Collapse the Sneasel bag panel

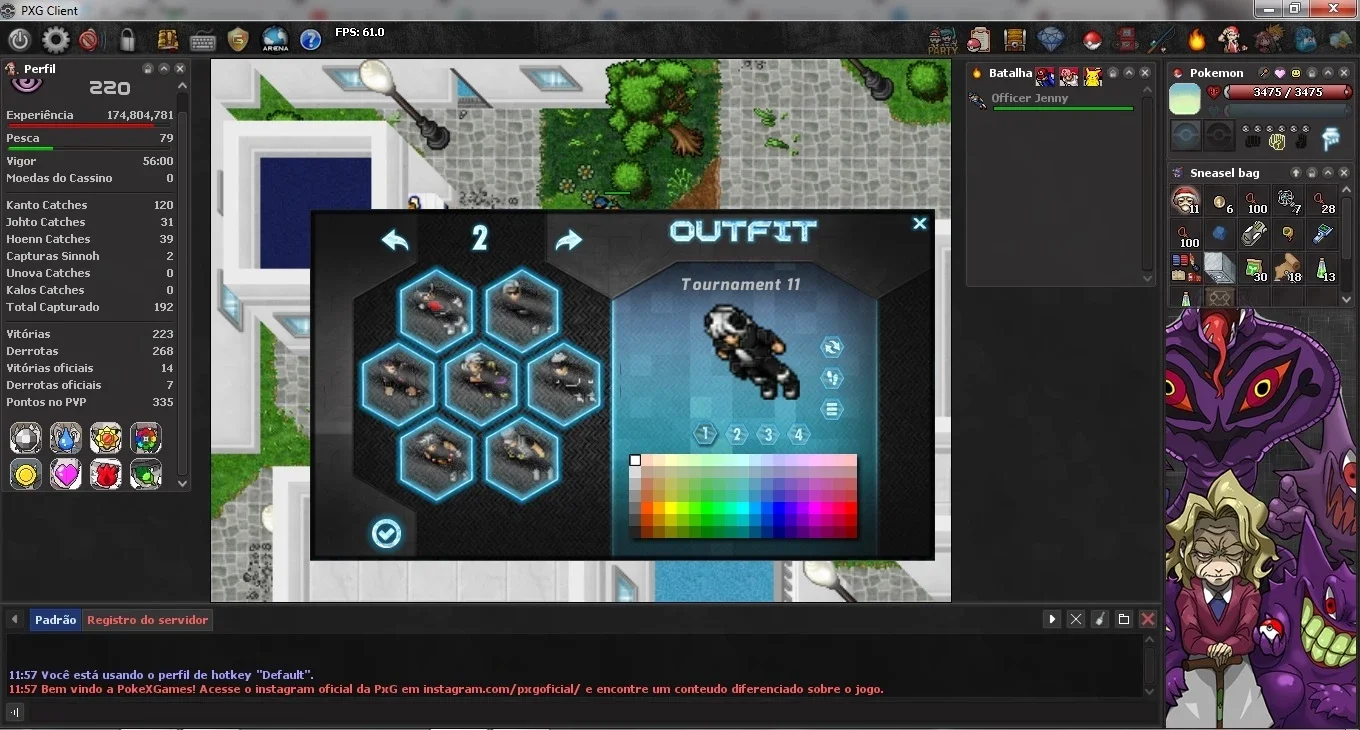tap(1328, 173)
